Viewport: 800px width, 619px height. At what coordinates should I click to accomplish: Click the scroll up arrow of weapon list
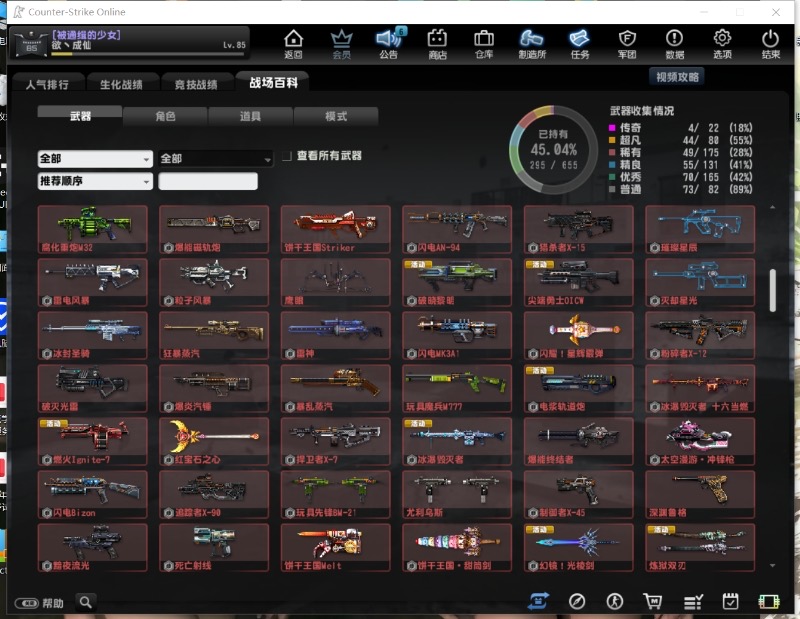772,207
